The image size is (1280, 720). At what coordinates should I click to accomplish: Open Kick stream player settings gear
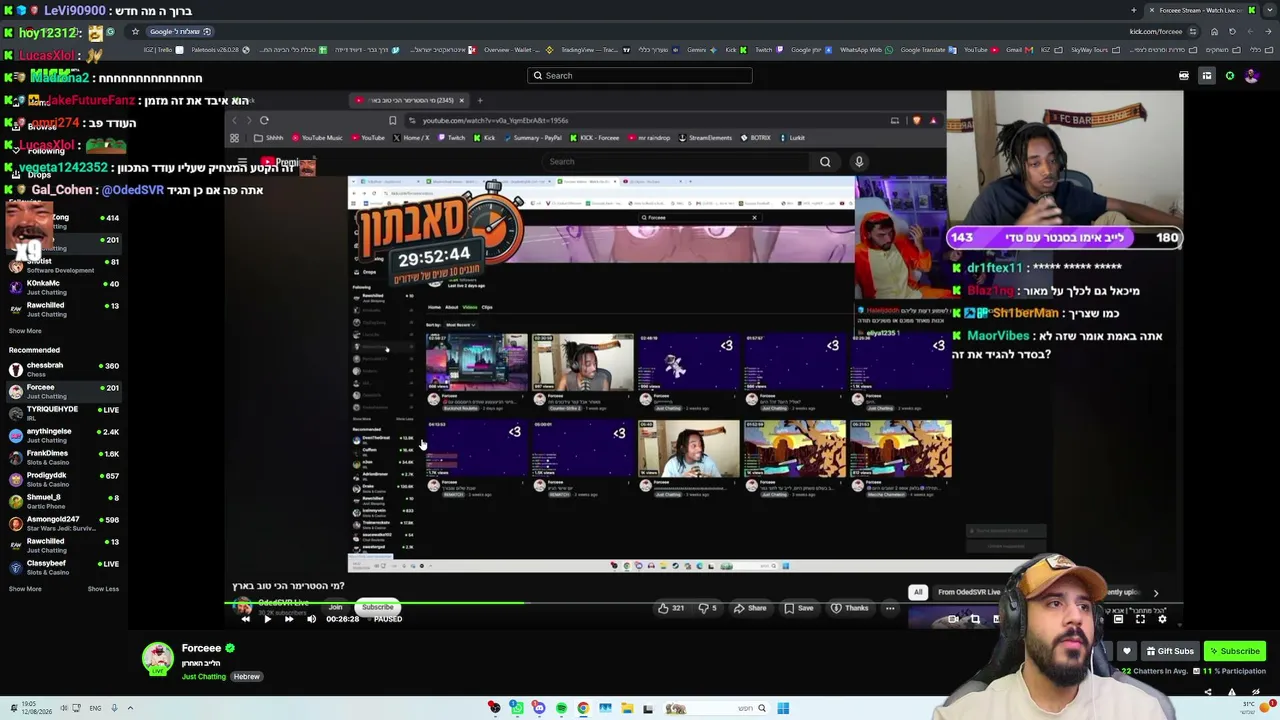1162,619
